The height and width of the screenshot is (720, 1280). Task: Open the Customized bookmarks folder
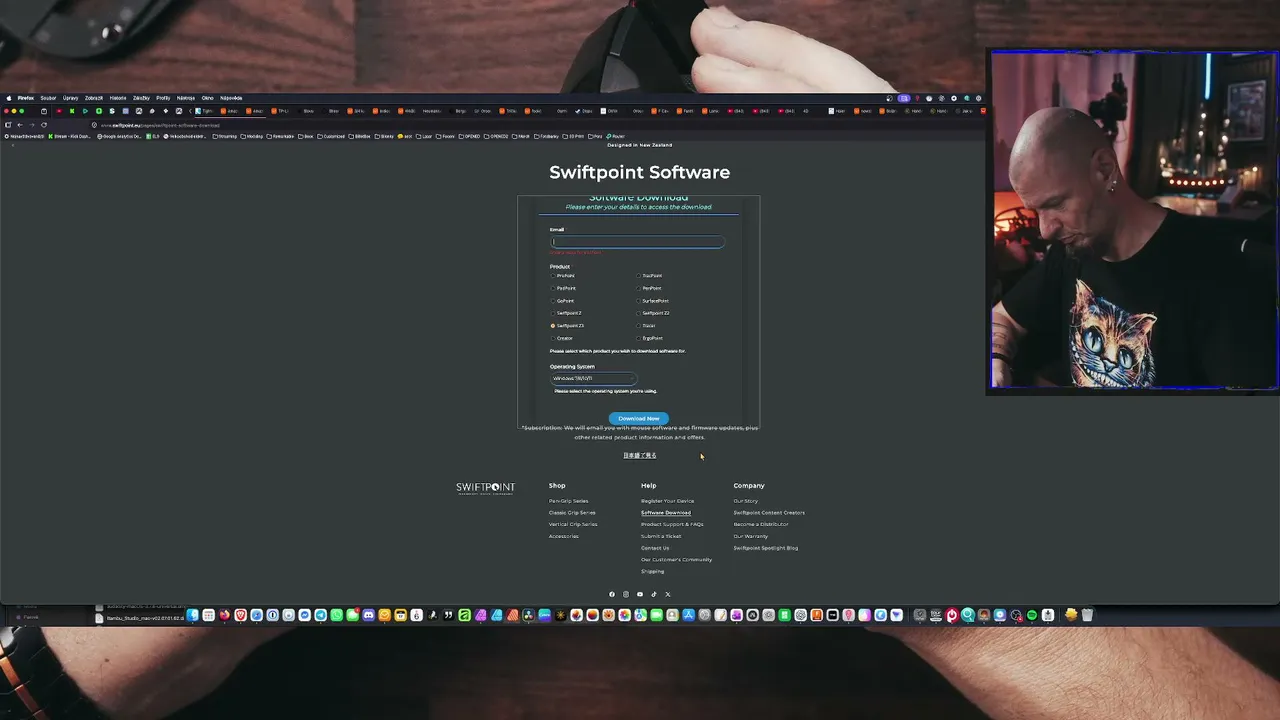(331, 136)
